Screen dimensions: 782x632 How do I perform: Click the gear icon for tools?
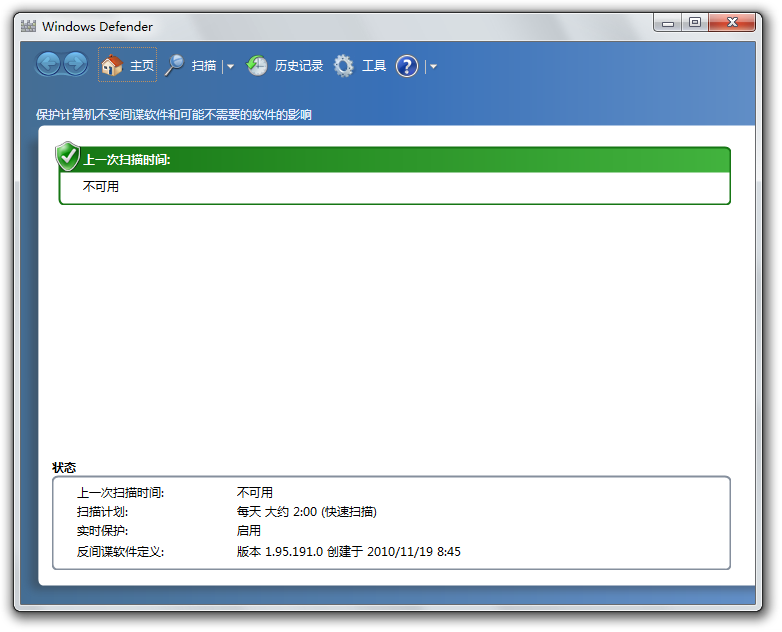pyautogui.click(x=343, y=65)
